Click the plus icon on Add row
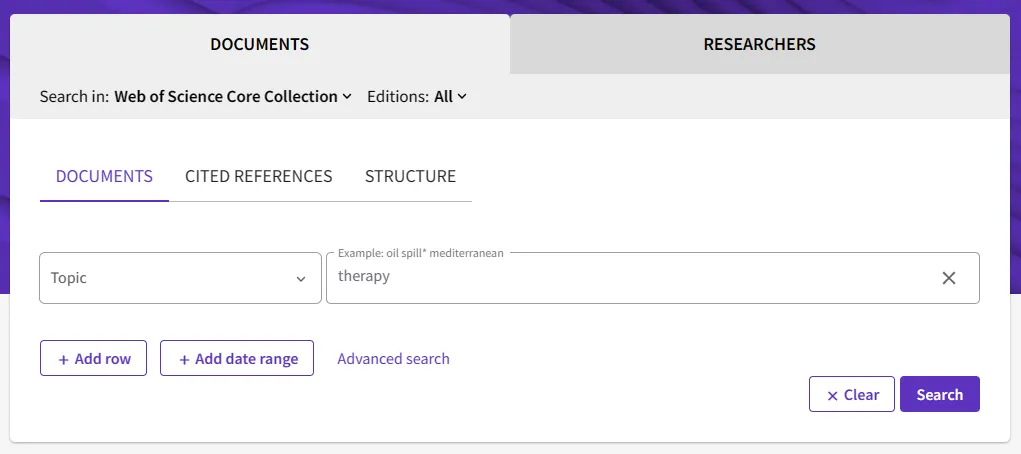 tap(63, 360)
